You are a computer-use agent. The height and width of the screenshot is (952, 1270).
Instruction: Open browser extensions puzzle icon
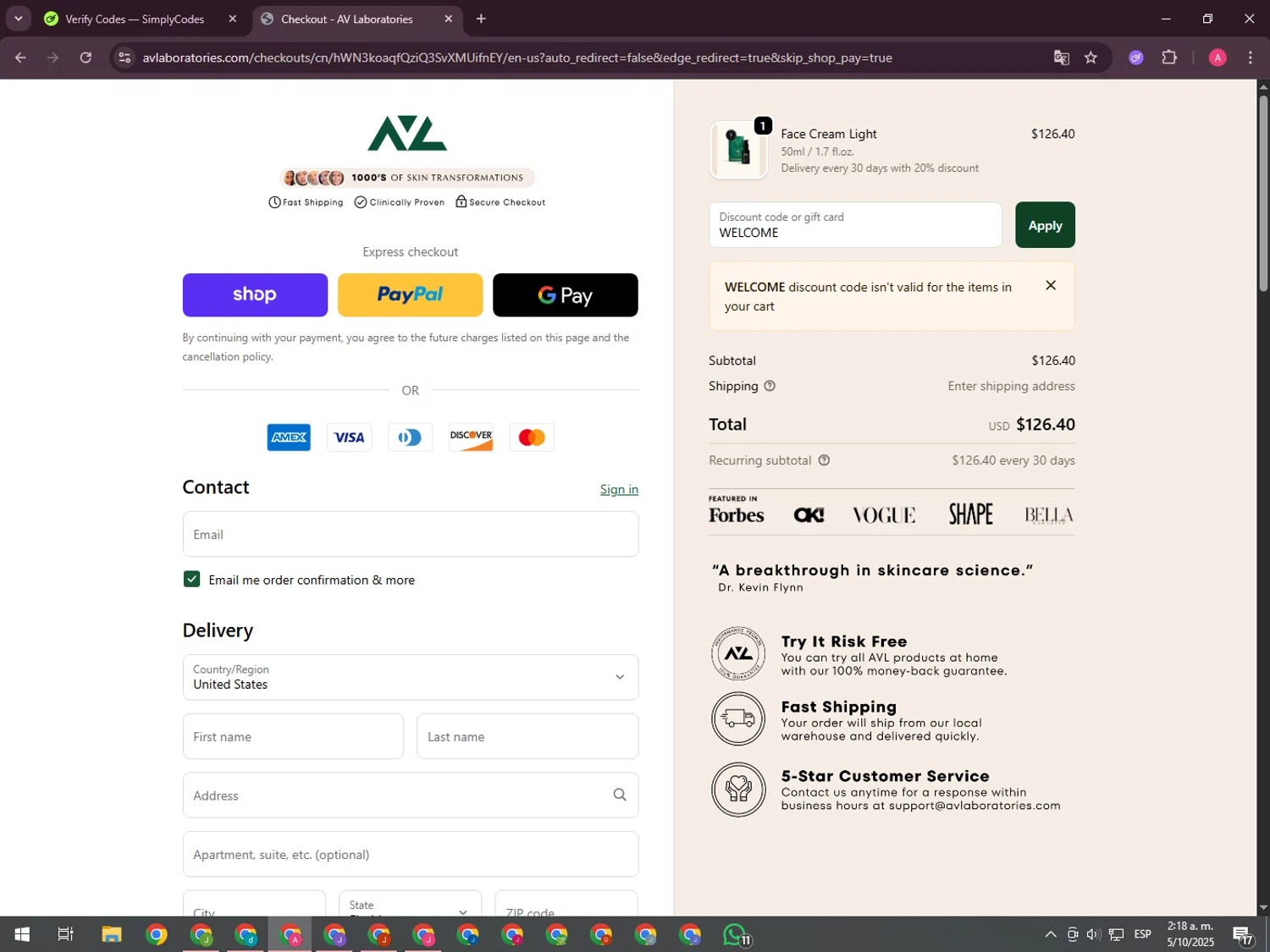1169,58
